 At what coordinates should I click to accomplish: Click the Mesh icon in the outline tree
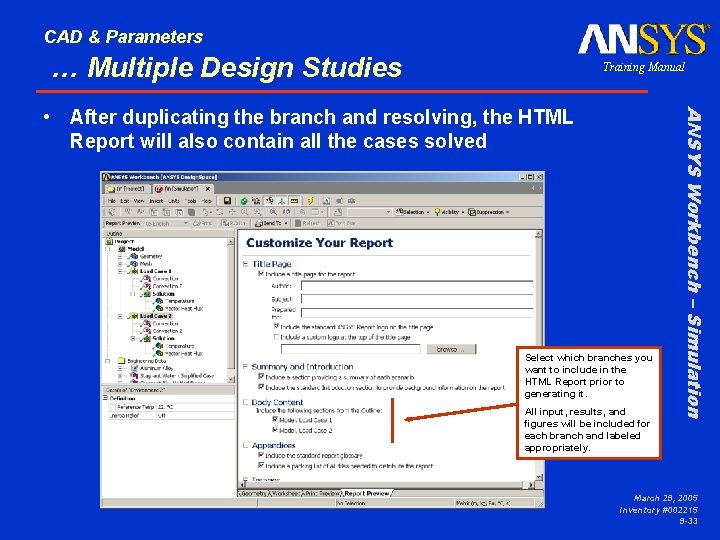(134, 264)
